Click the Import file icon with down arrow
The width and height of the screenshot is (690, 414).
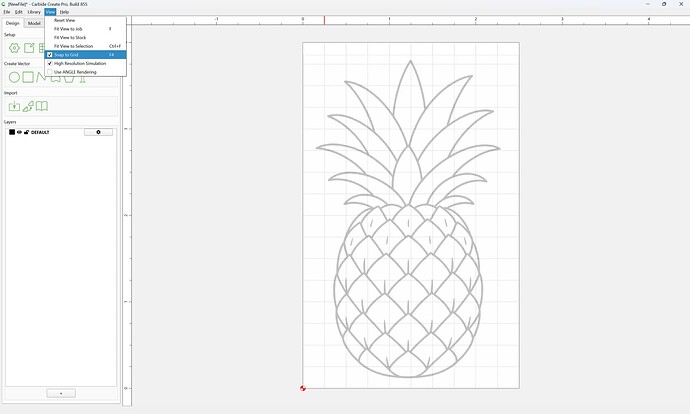14,106
